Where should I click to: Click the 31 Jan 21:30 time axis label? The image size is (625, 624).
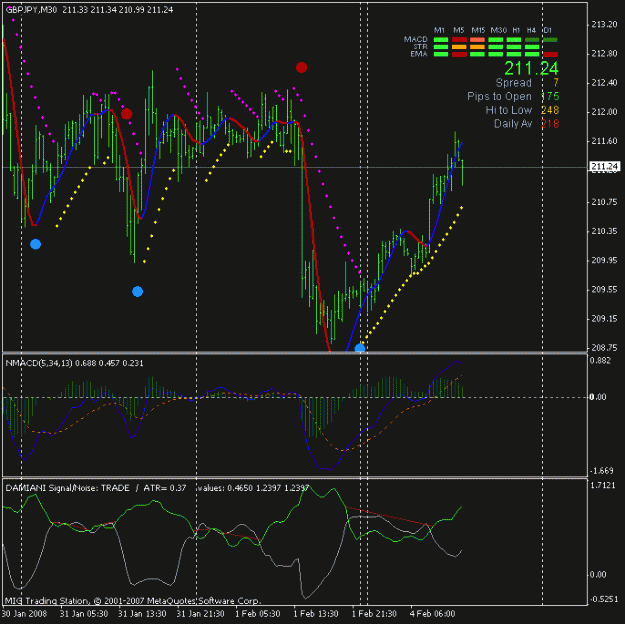(x=200, y=614)
